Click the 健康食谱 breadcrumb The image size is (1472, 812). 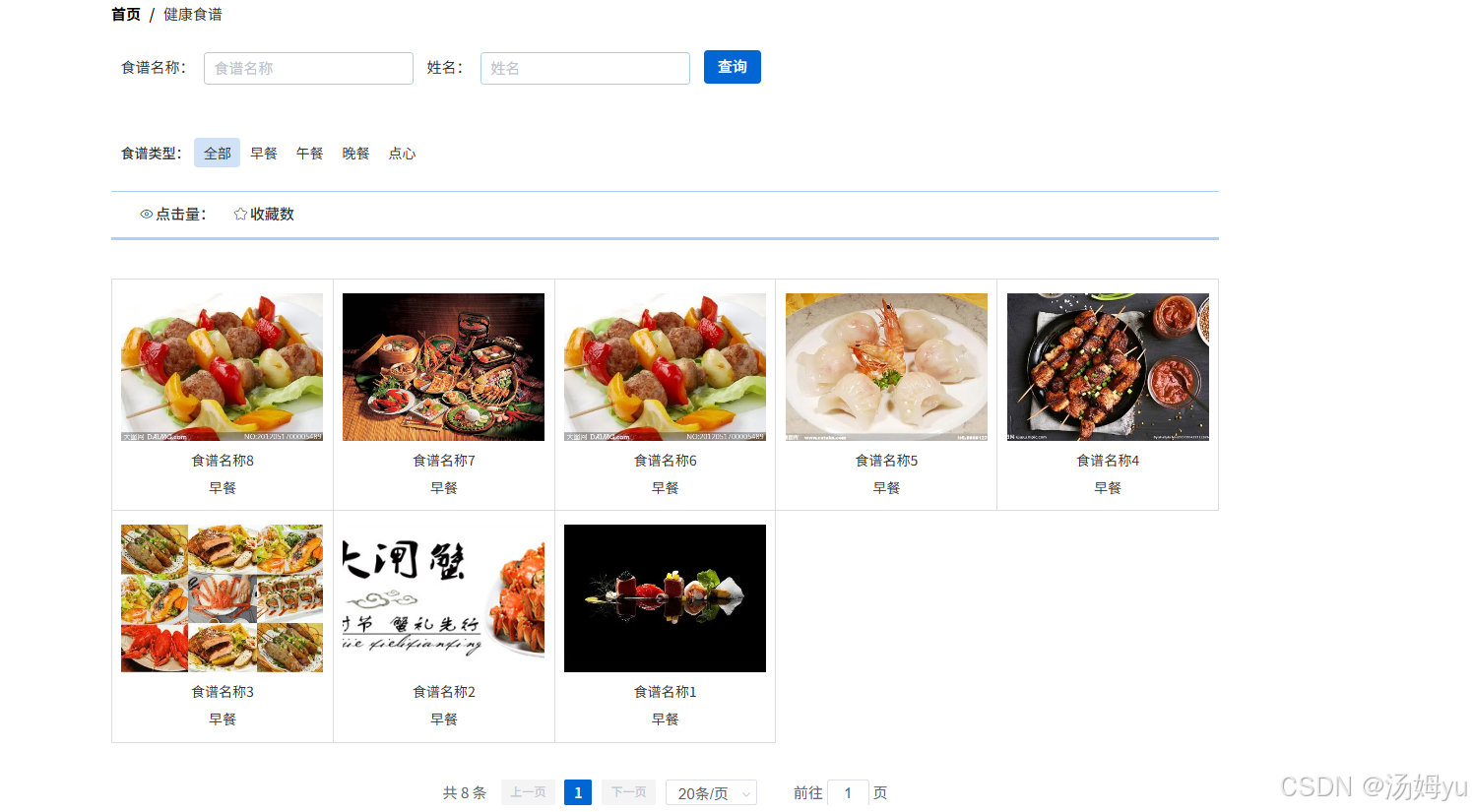[x=193, y=14]
